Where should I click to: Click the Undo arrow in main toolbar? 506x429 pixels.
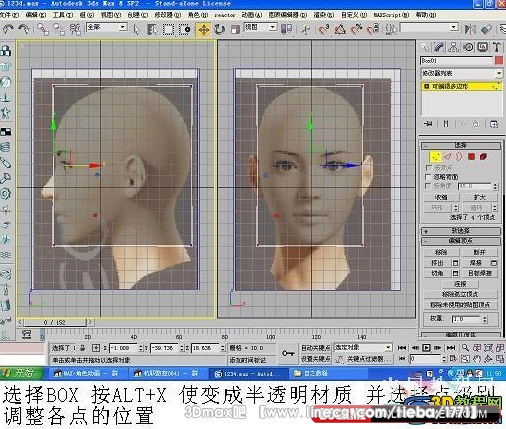pyautogui.click(x=8, y=29)
